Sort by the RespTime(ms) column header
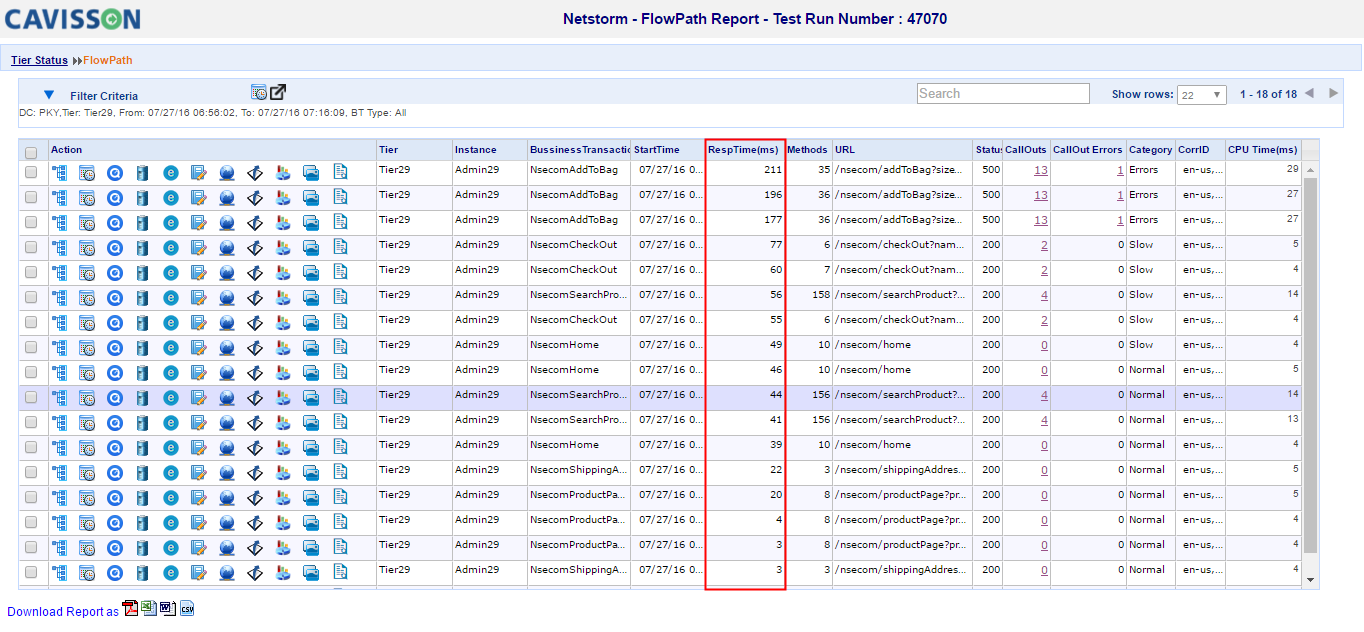This screenshot has height=632, width=1364. (743, 150)
